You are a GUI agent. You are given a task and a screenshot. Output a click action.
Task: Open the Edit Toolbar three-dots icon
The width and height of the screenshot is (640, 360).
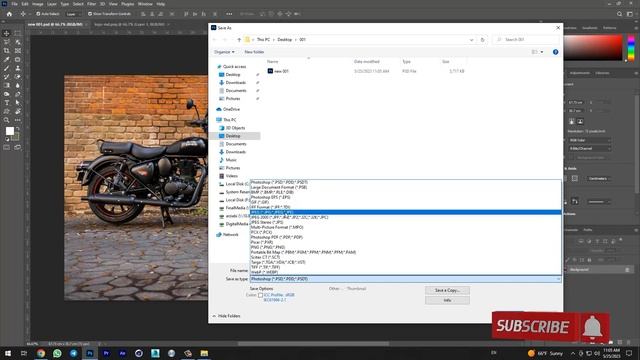(x=18, y=120)
